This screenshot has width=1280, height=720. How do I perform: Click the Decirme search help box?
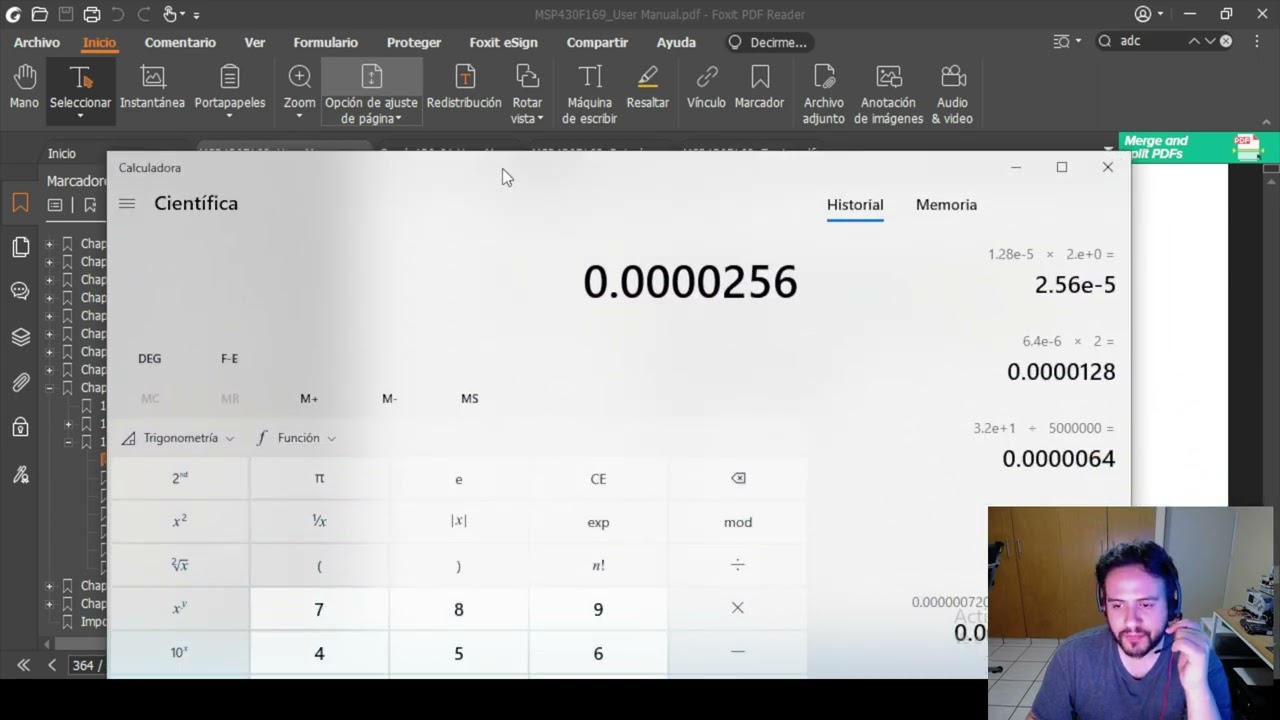tap(768, 42)
